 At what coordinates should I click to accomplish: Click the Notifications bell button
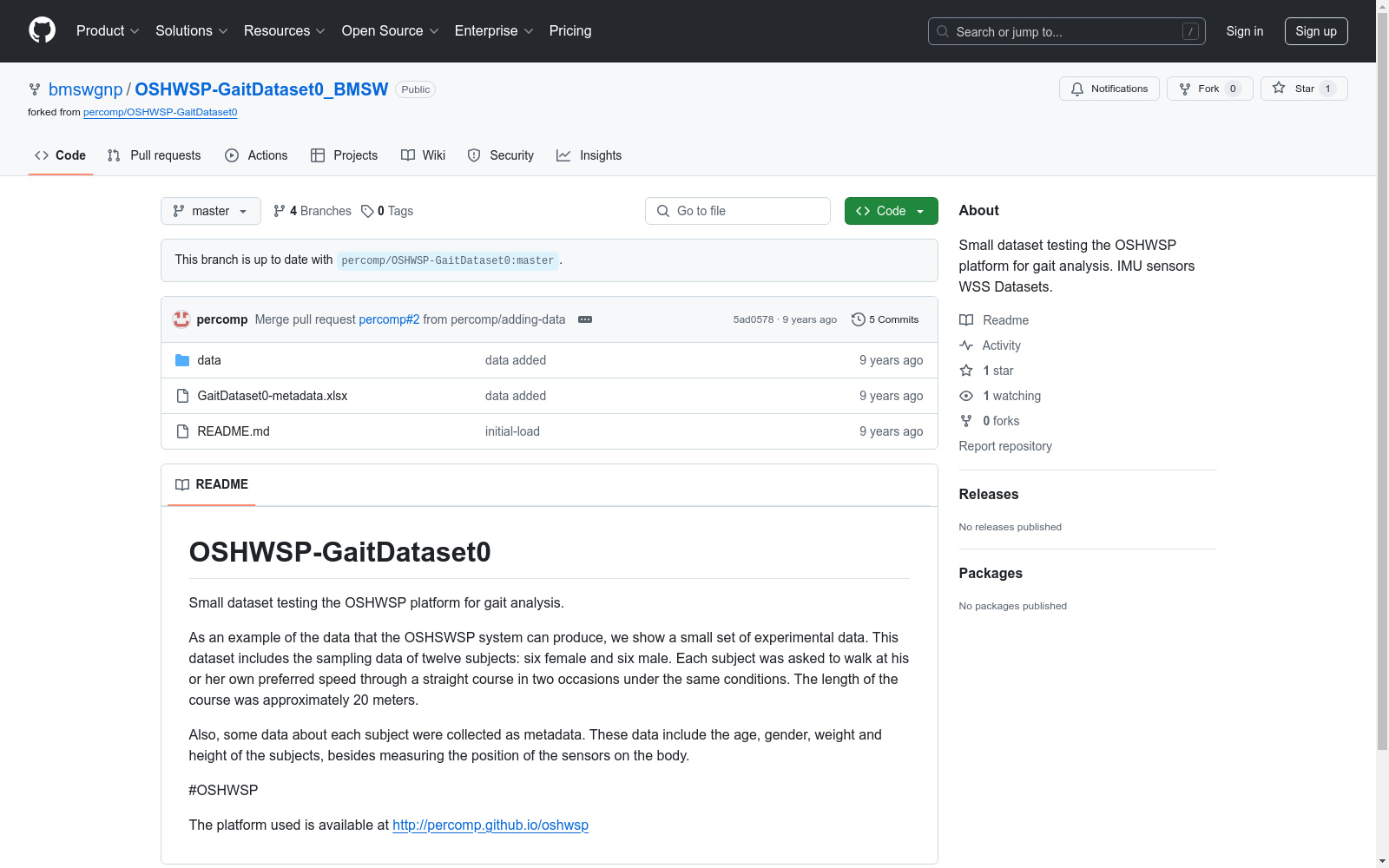[x=1109, y=89]
